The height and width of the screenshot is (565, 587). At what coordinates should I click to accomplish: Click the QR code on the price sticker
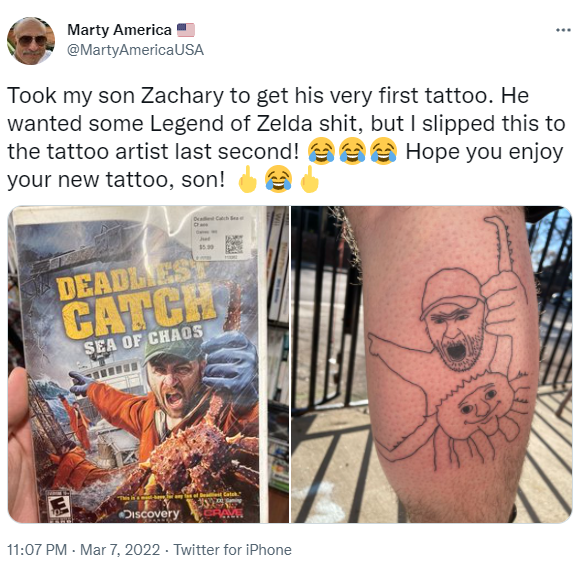[x=234, y=245]
